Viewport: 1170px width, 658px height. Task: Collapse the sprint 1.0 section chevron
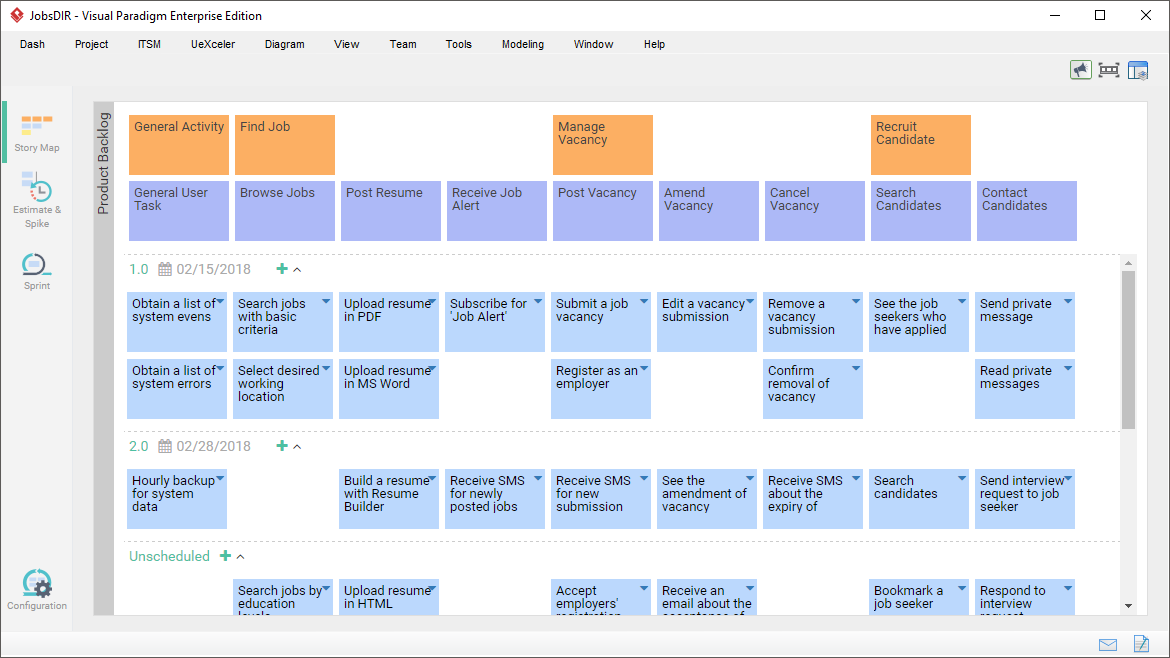pyautogui.click(x=300, y=269)
